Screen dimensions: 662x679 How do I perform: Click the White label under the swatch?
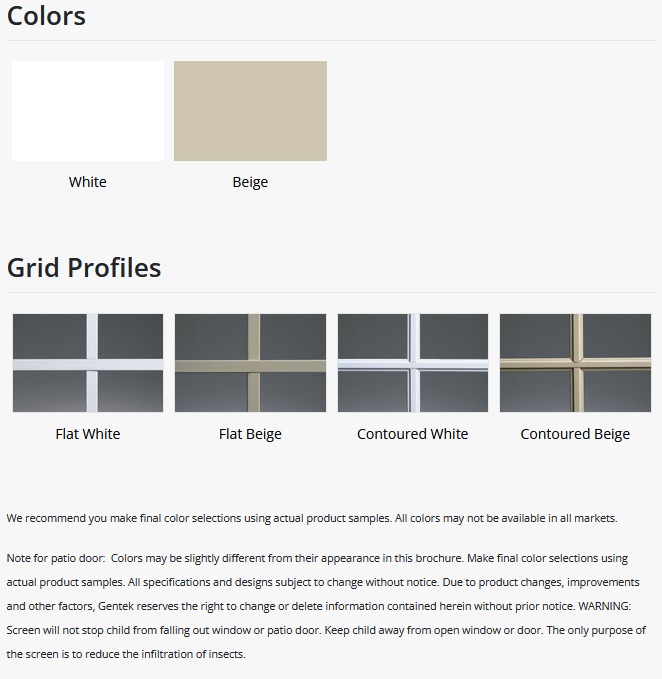click(88, 182)
